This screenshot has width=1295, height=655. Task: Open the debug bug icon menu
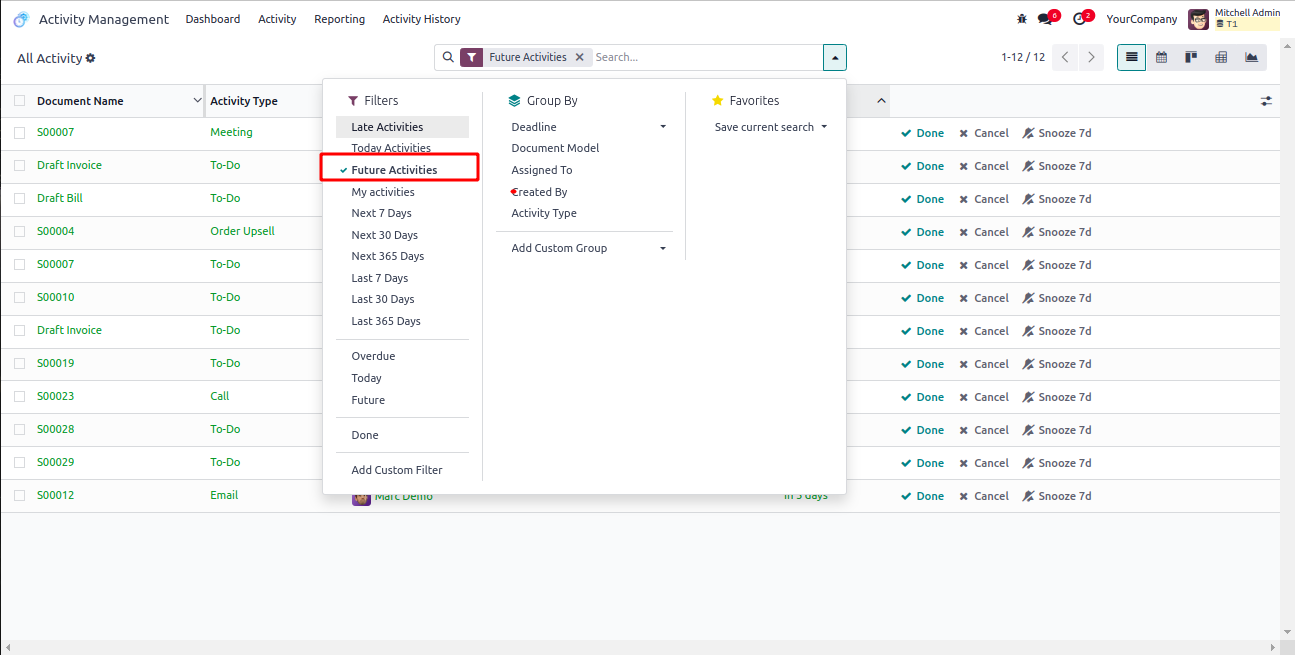(1021, 19)
